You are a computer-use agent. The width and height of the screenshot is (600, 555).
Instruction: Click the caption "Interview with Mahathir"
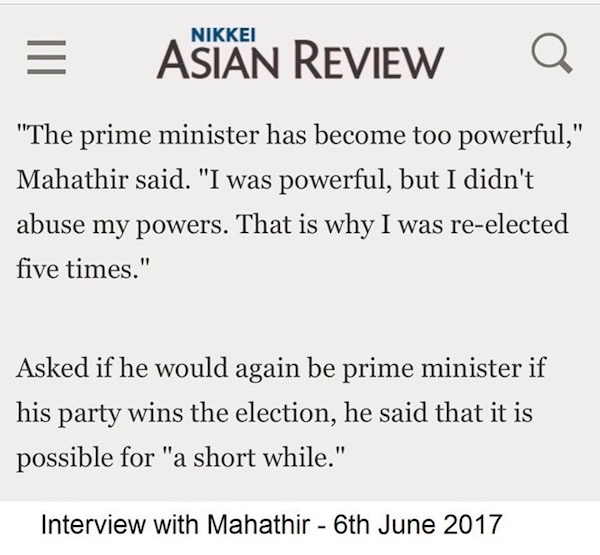point(175,524)
